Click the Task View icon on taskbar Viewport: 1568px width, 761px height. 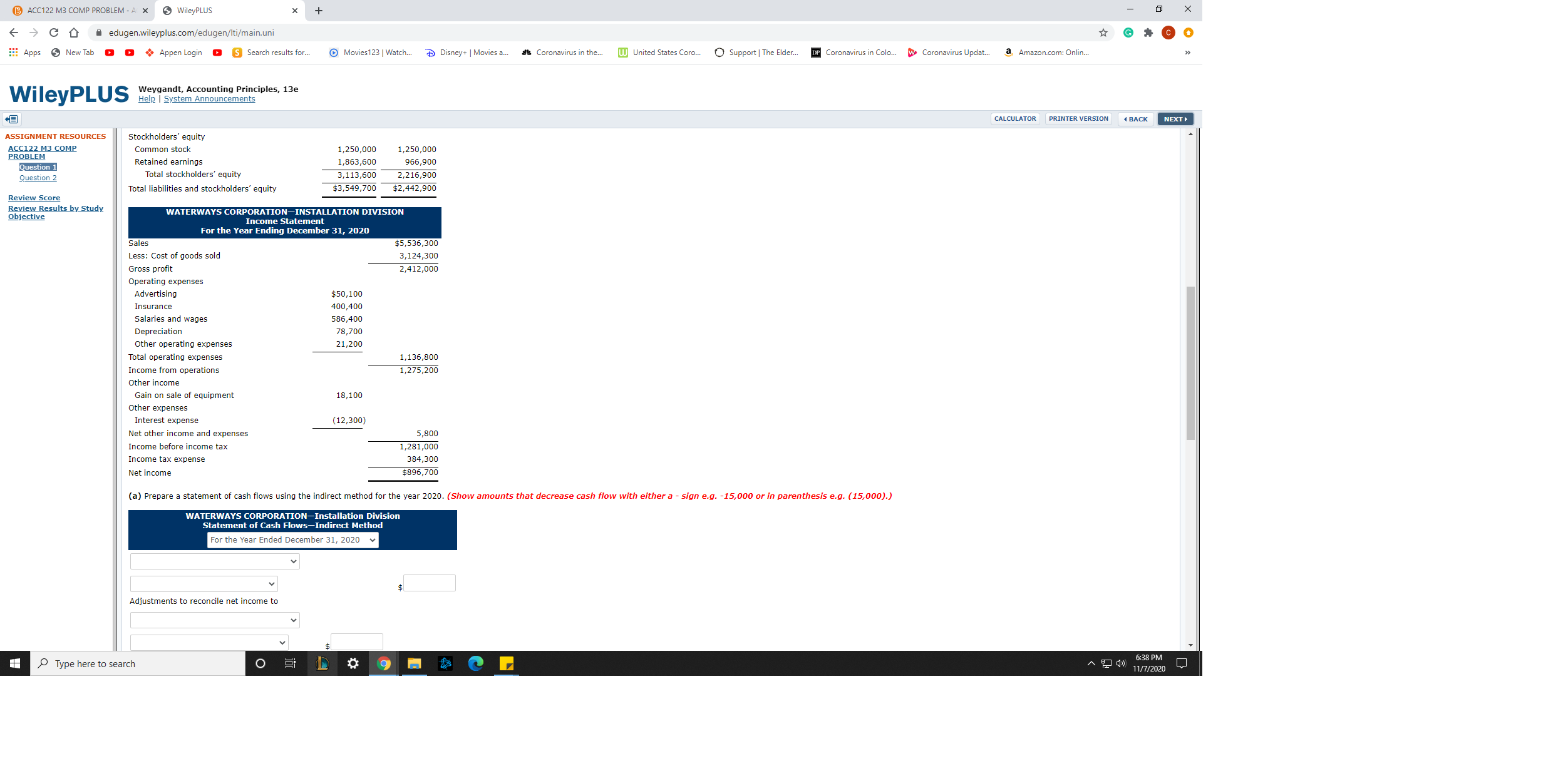point(291,663)
